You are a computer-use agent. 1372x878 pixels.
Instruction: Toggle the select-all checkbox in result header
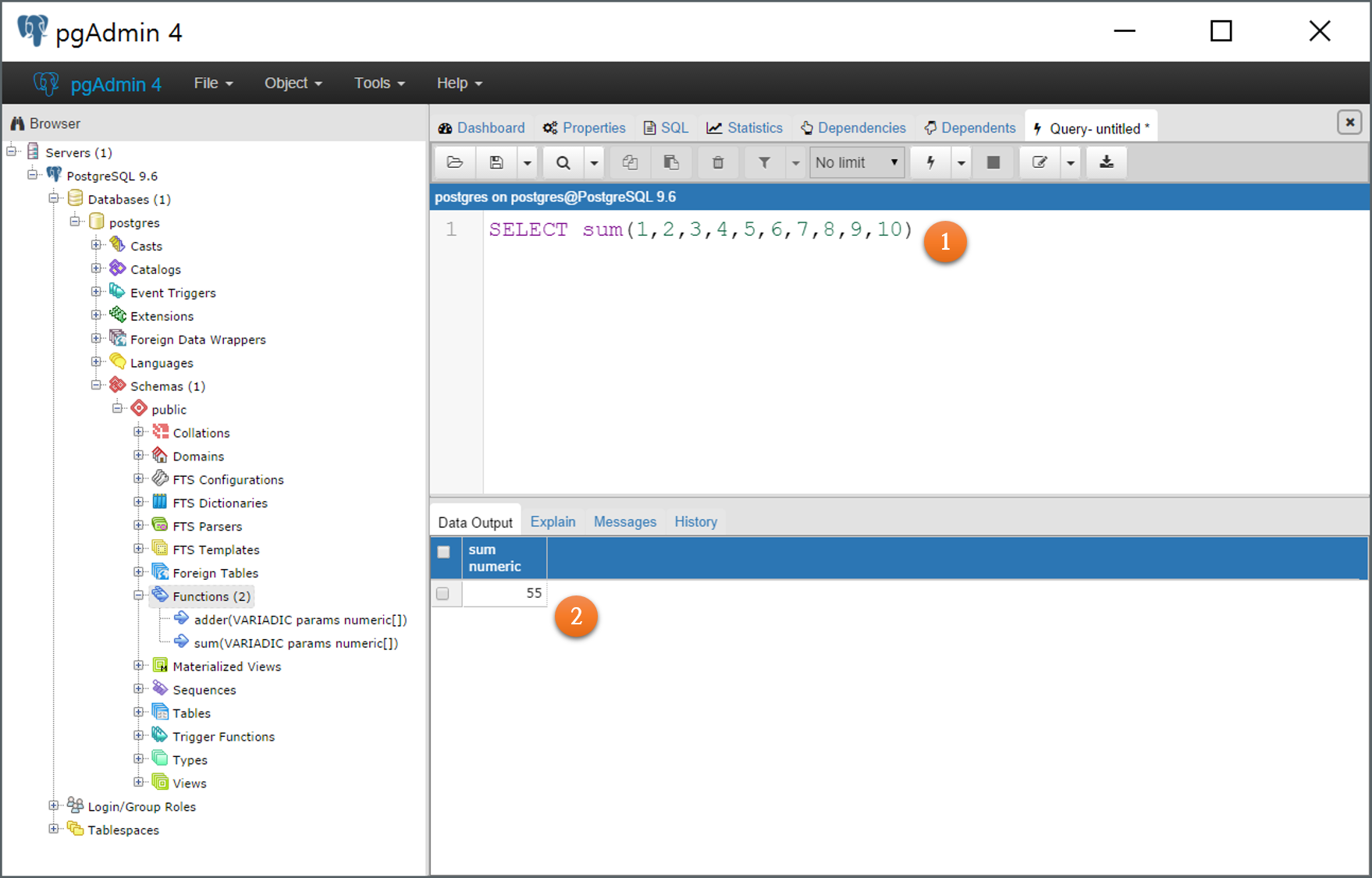(443, 552)
